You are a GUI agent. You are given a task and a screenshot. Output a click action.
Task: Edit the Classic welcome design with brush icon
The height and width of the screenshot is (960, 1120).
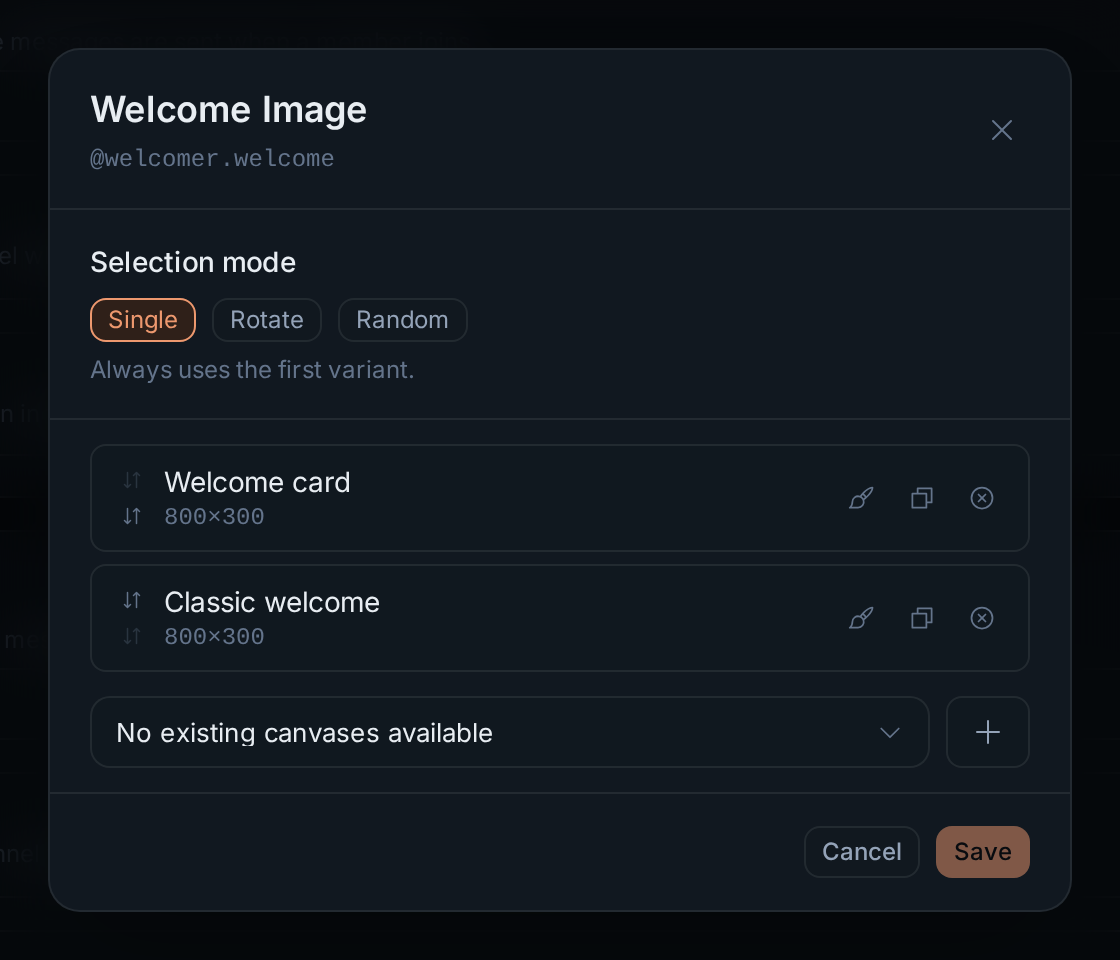861,618
